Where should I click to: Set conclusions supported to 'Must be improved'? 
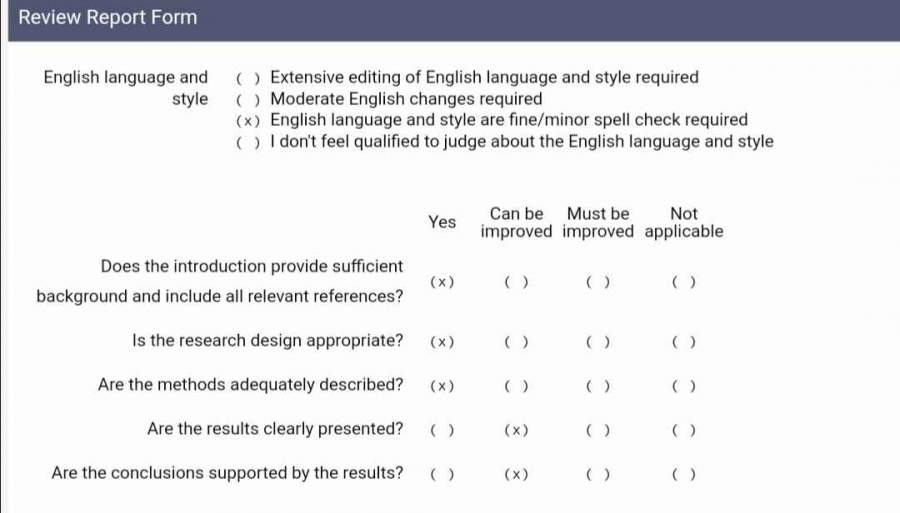(x=598, y=475)
